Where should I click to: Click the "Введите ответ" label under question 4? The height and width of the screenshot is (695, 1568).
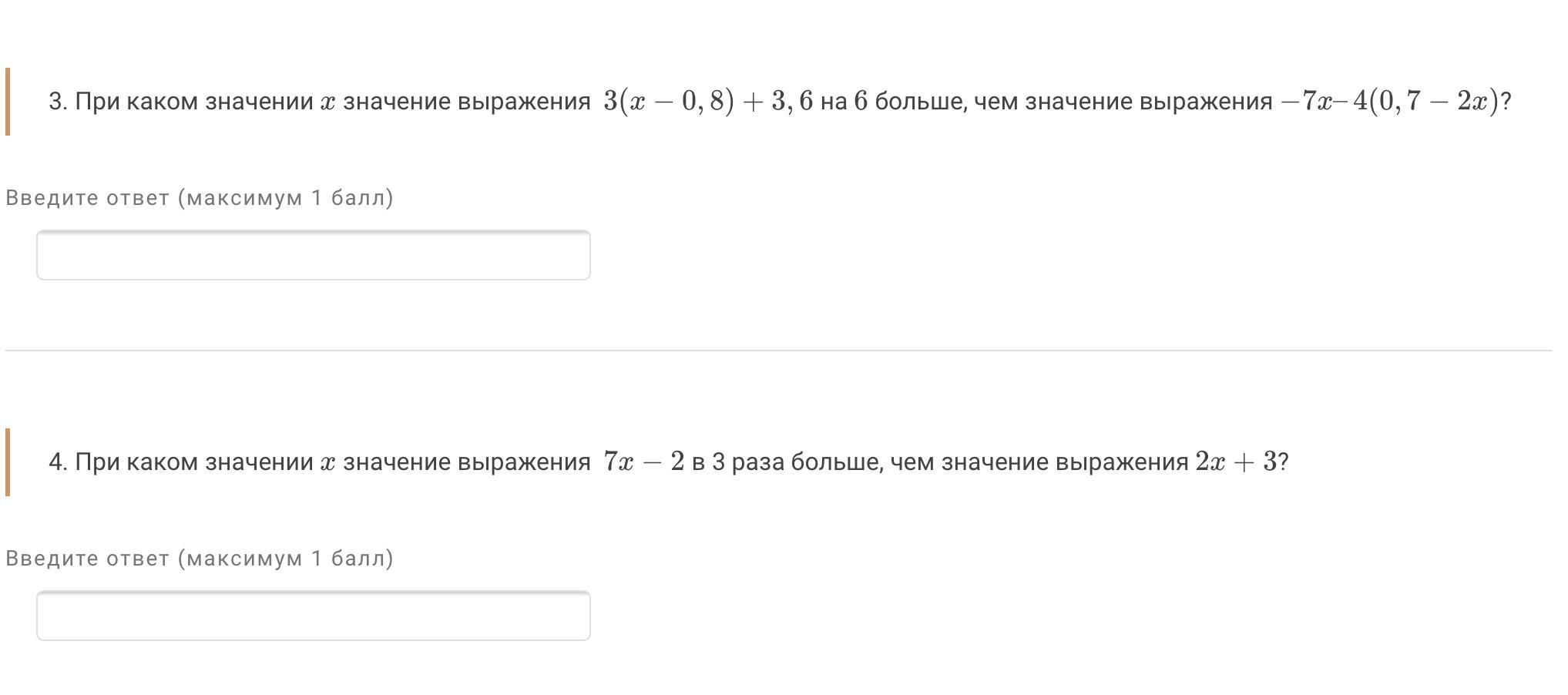click(x=87, y=559)
